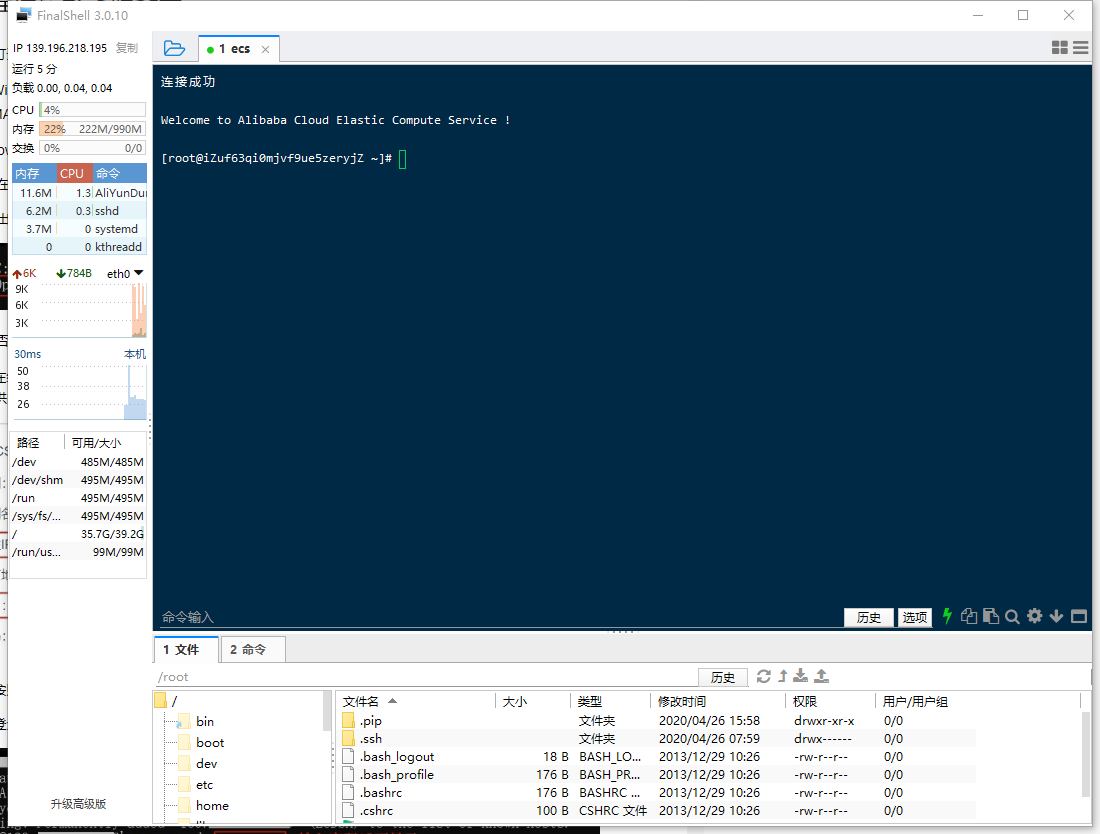
Task: Select the .bash_logout file icon
Action: [x=348, y=756]
